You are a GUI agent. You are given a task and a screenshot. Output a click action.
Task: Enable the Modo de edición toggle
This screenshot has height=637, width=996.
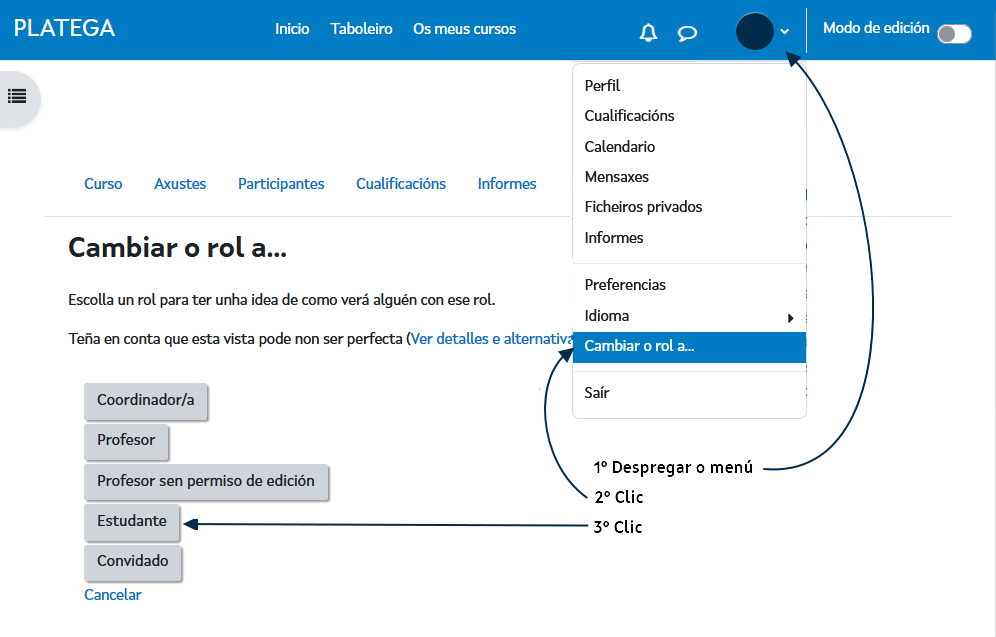(953, 33)
